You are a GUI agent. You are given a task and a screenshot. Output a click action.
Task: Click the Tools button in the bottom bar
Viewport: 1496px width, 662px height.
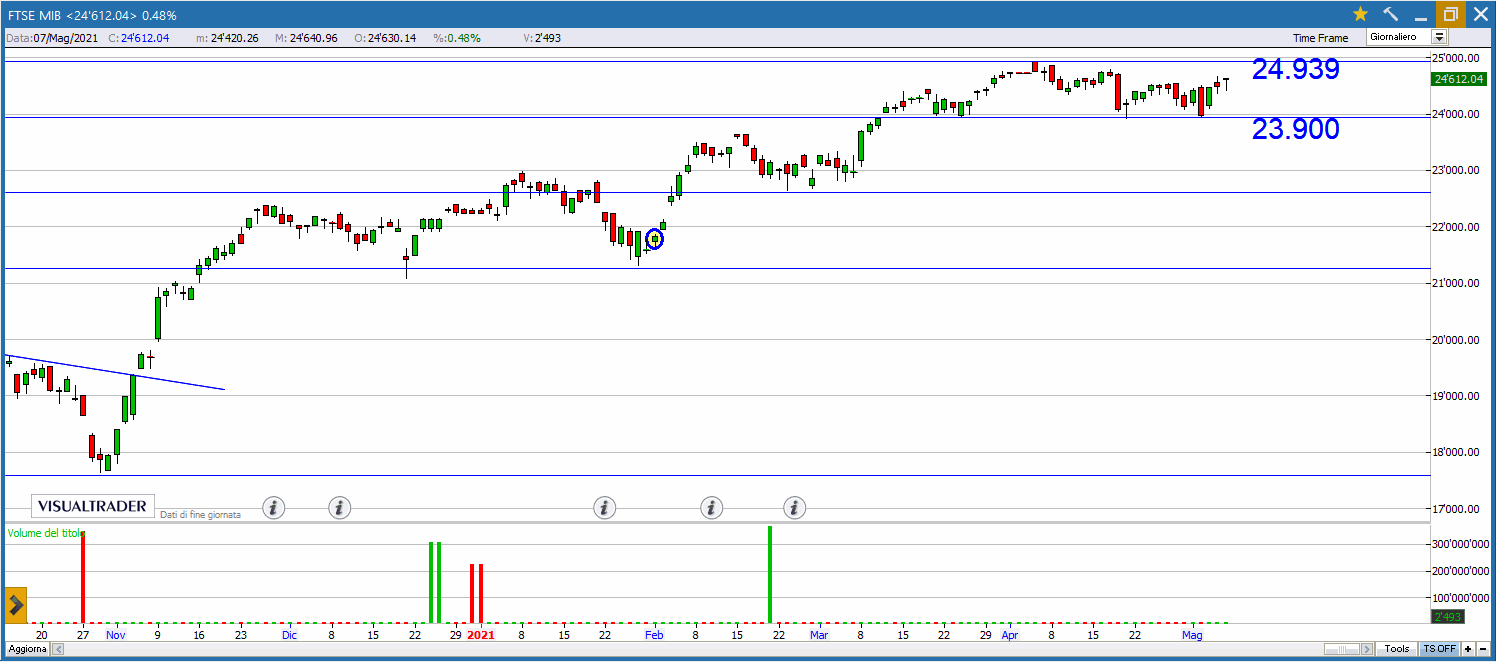coord(1397,649)
